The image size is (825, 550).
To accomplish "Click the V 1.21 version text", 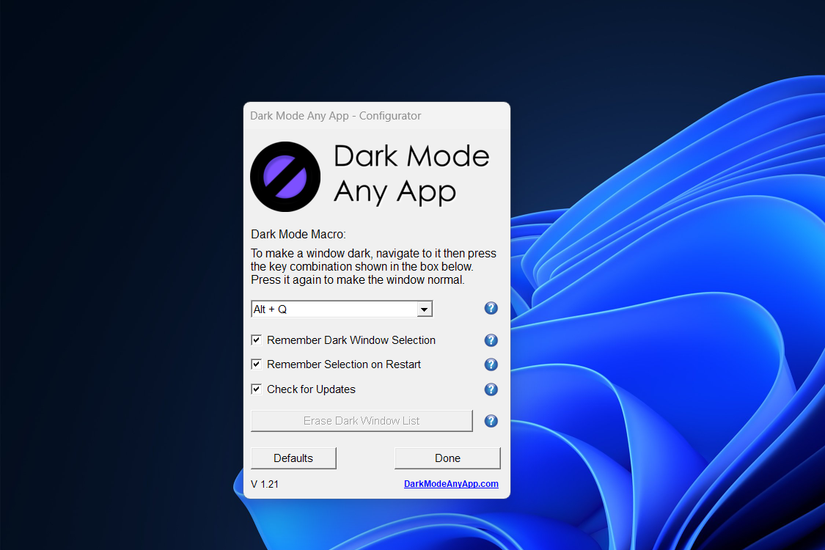I will (x=265, y=484).
